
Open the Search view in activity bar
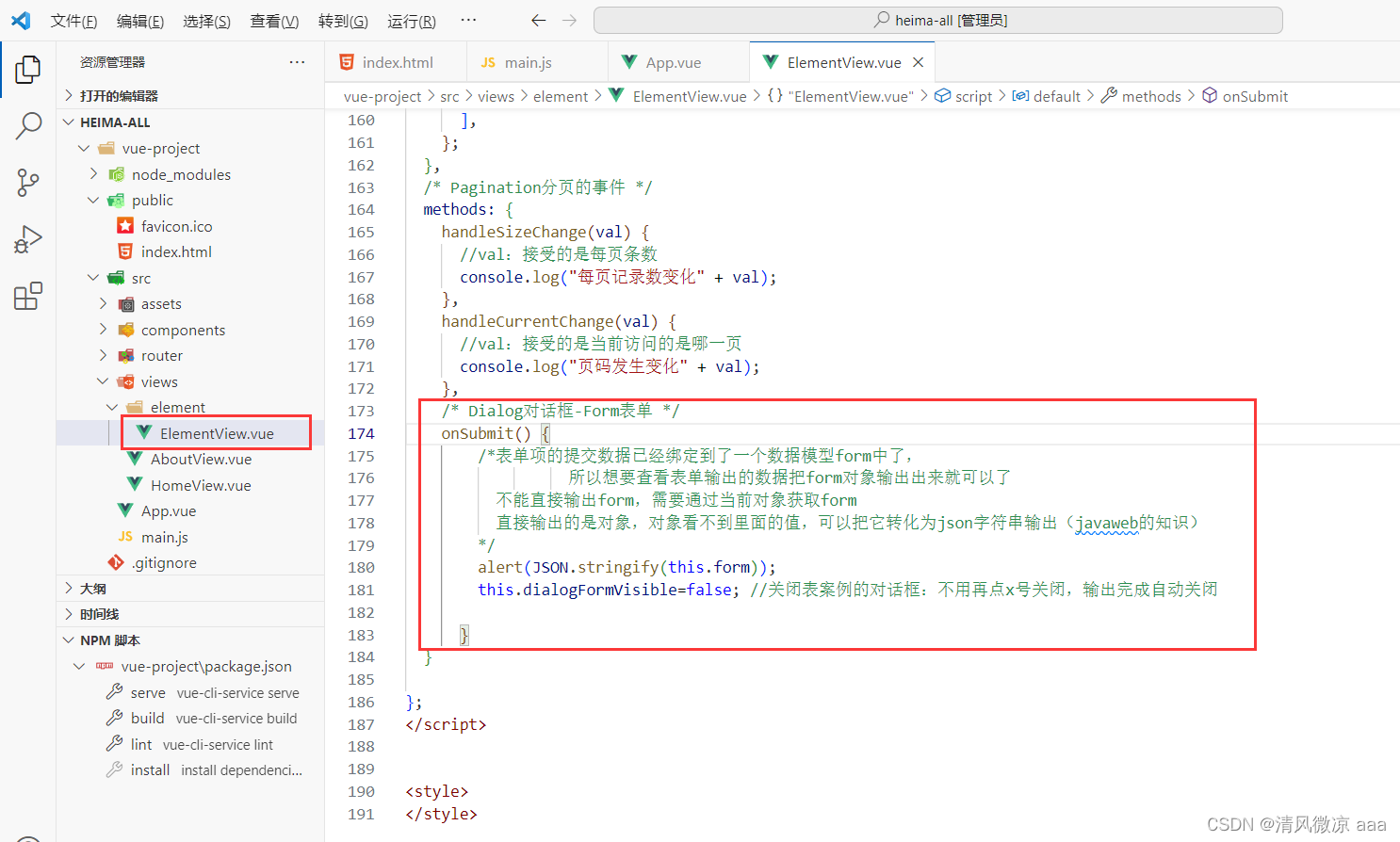(x=28, y=125)
